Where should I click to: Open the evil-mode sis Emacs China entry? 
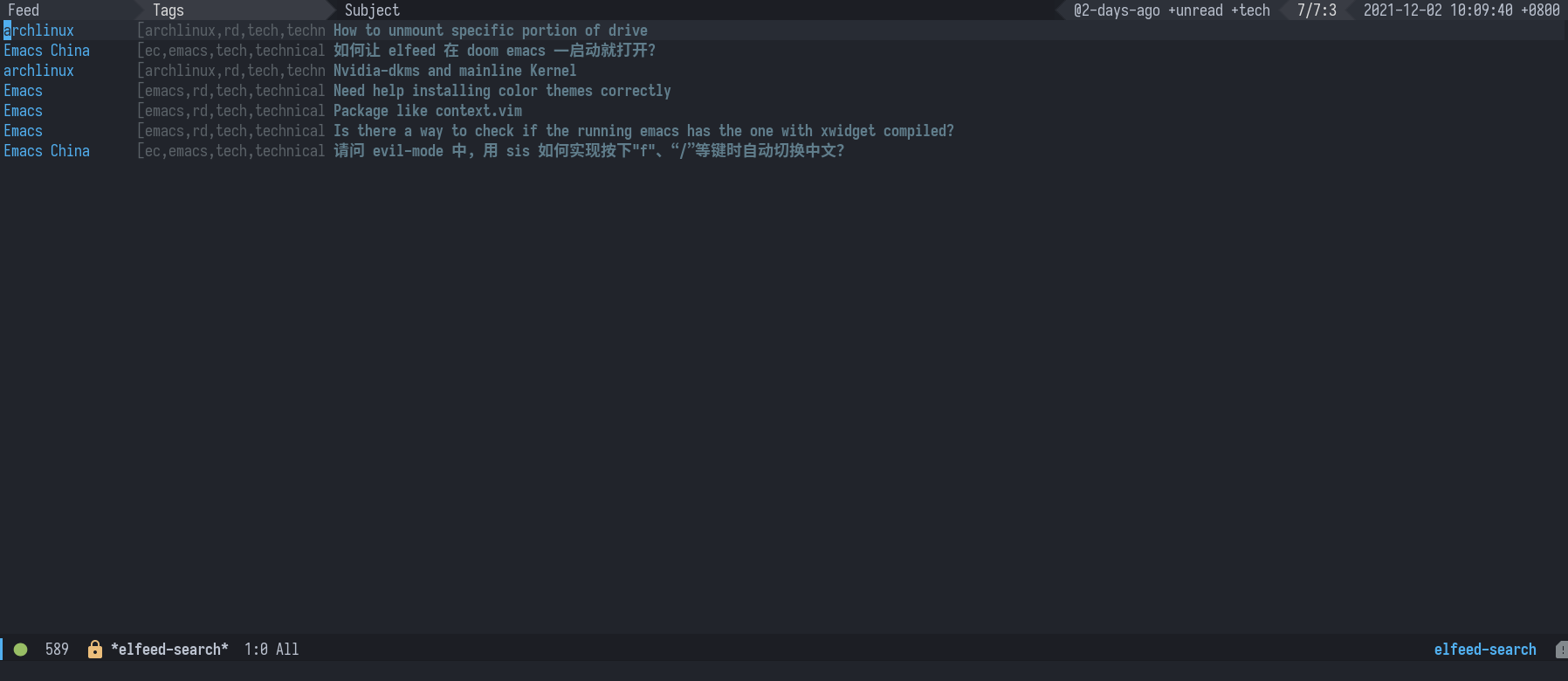(588, 151)
